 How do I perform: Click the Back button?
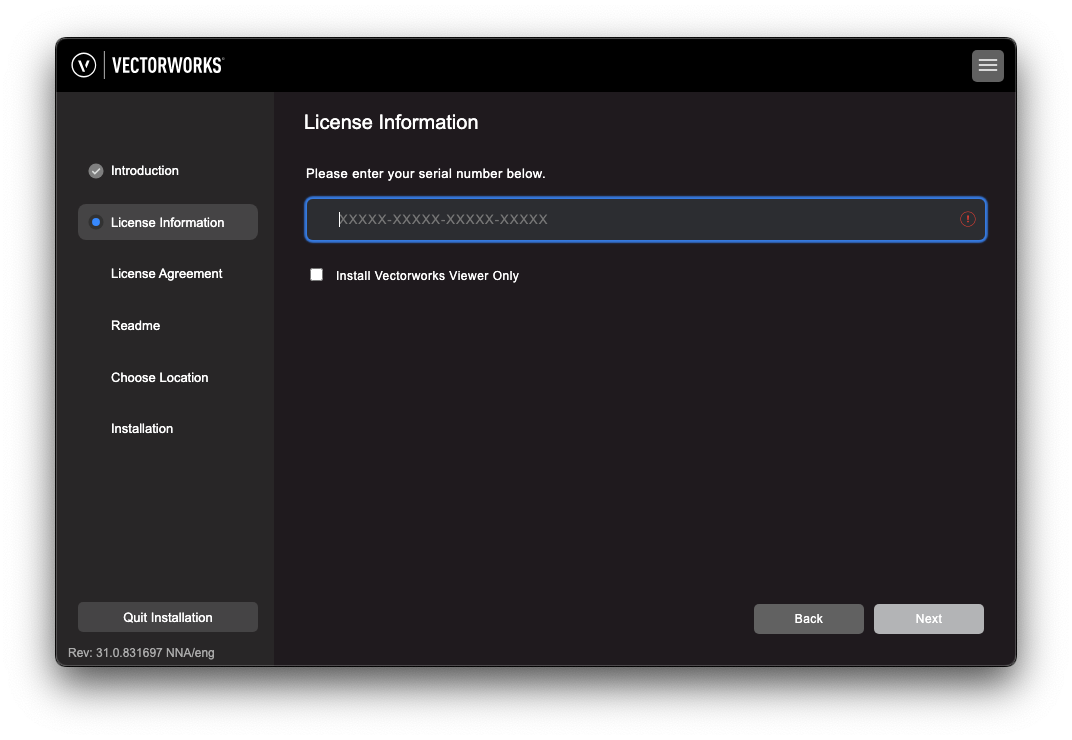click(x=808, y=619)
